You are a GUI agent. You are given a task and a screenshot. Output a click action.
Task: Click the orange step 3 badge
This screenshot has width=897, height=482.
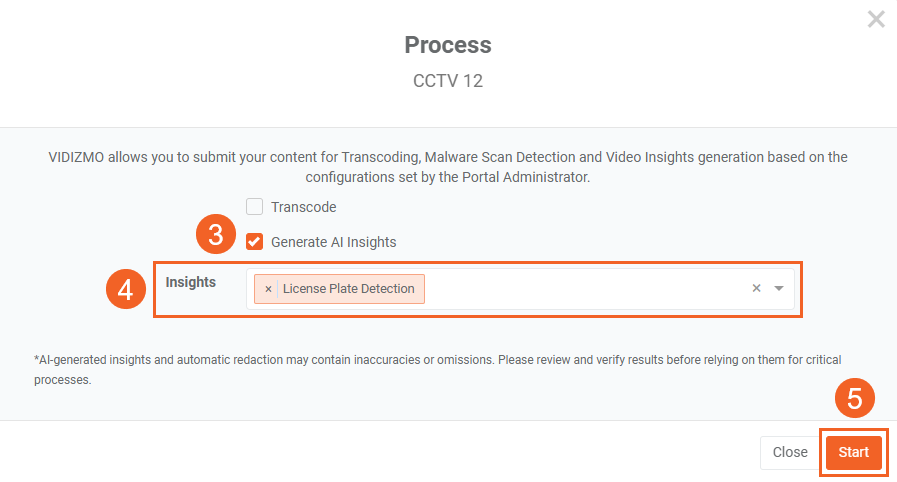click(216, 236)
